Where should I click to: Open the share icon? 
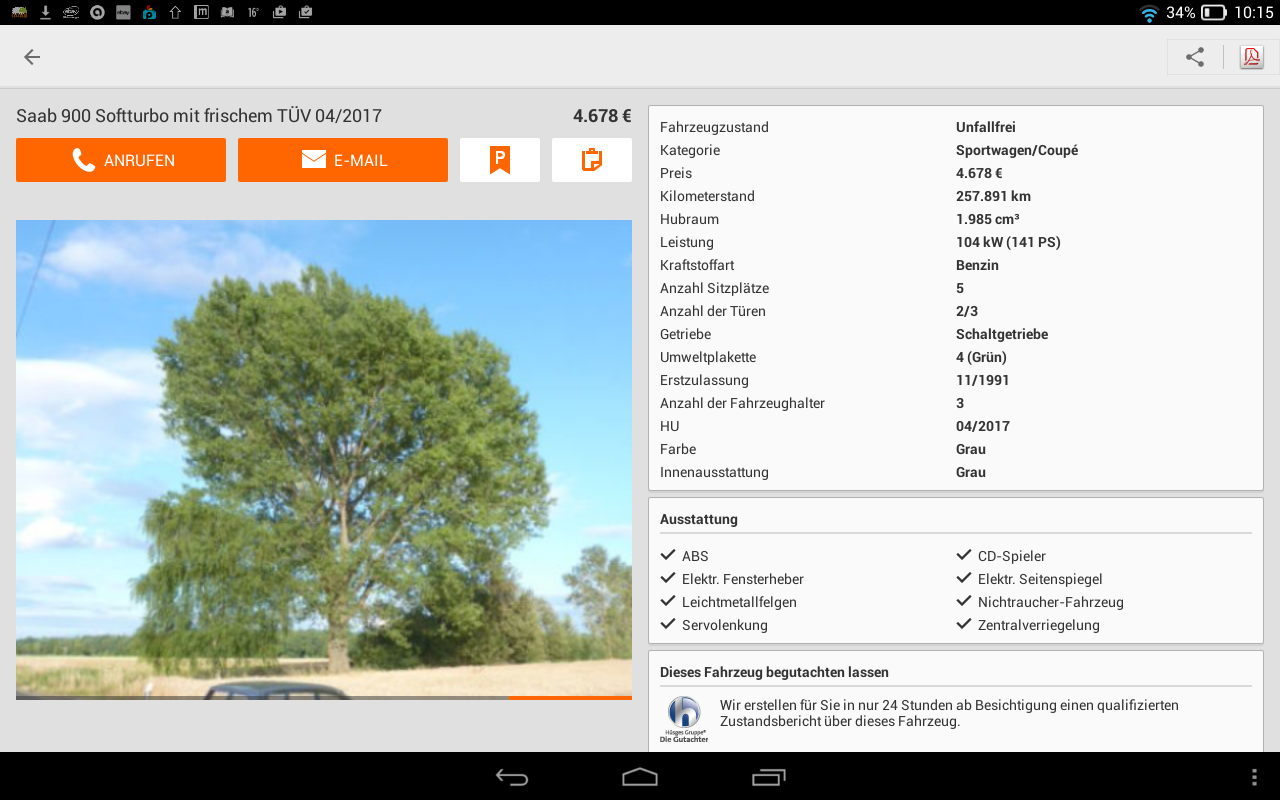1195,57
